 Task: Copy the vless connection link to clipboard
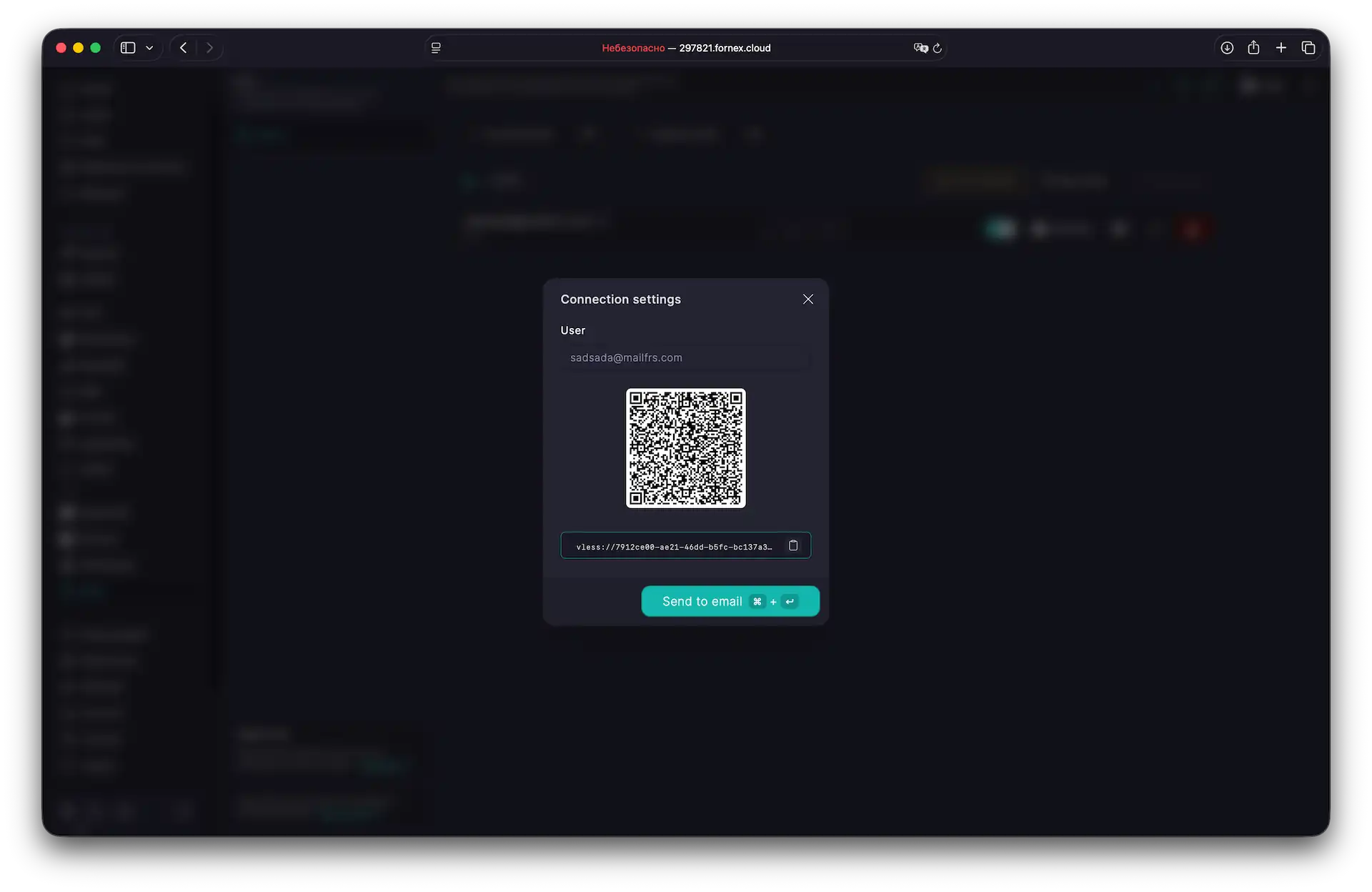click(794, 545)
